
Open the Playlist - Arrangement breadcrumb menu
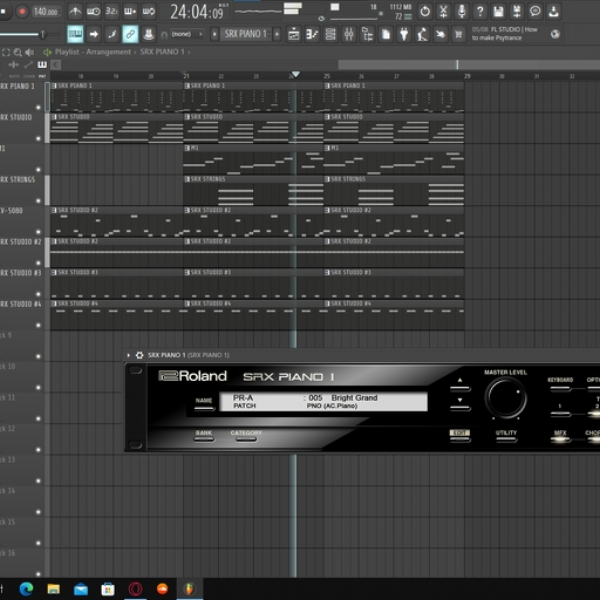click(92, 52)
